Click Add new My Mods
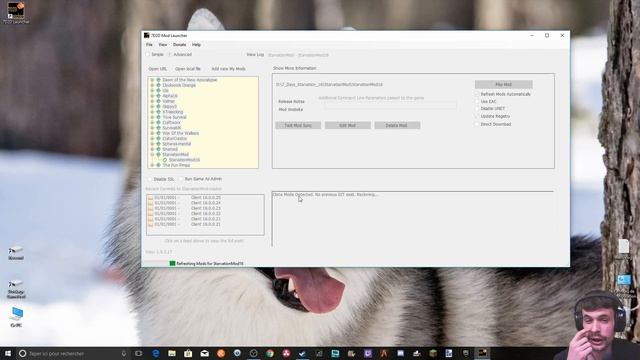 [x=229, y=69]
